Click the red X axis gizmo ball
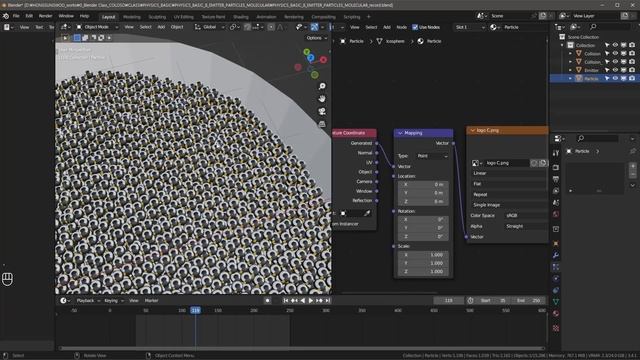Viewport: 640px width, 360px height. point(323,60)
